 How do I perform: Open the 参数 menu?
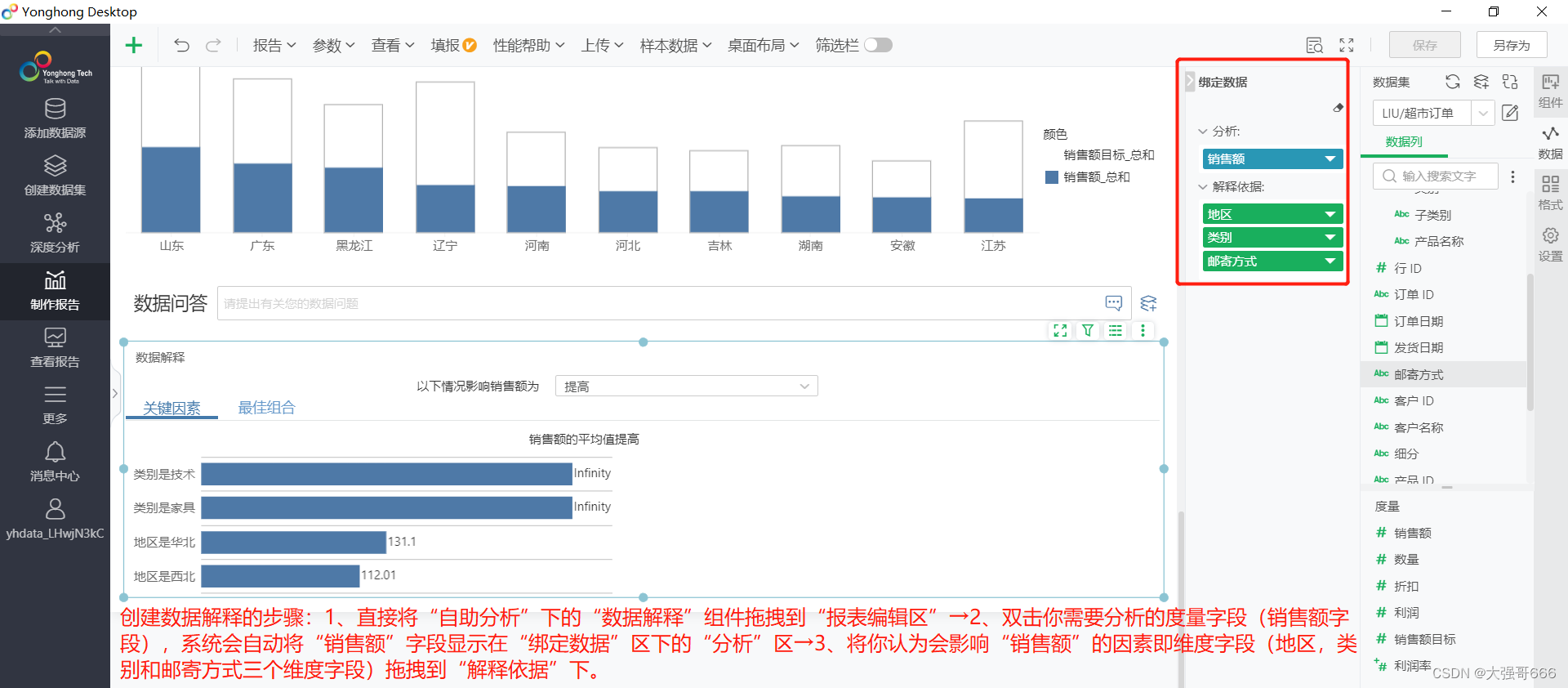click(333, 46)
